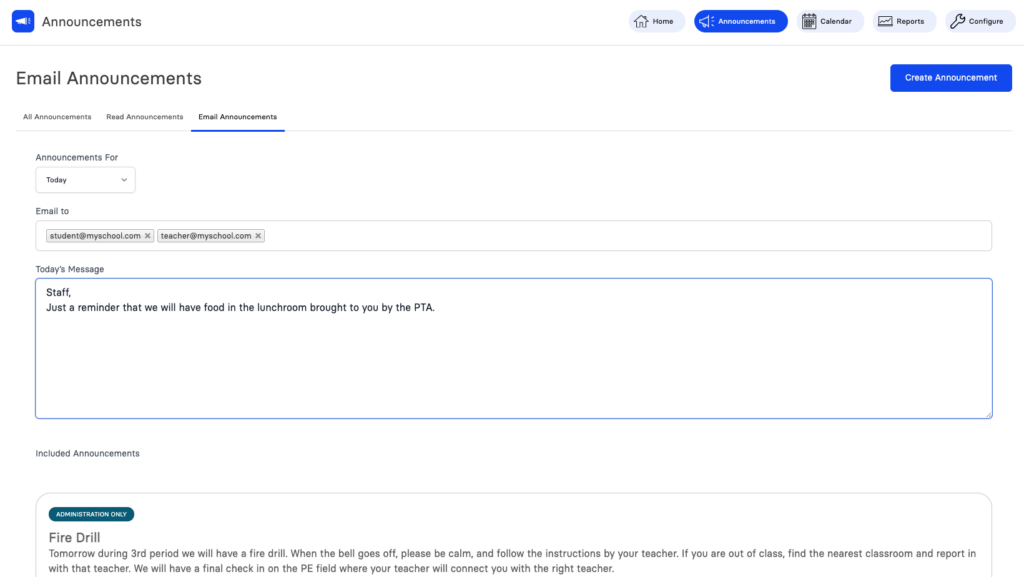This screenshot has height=577, width=1024.
Task: Navigate home using the Home icon
Action: pyautogui.click(x=641, y=20)
